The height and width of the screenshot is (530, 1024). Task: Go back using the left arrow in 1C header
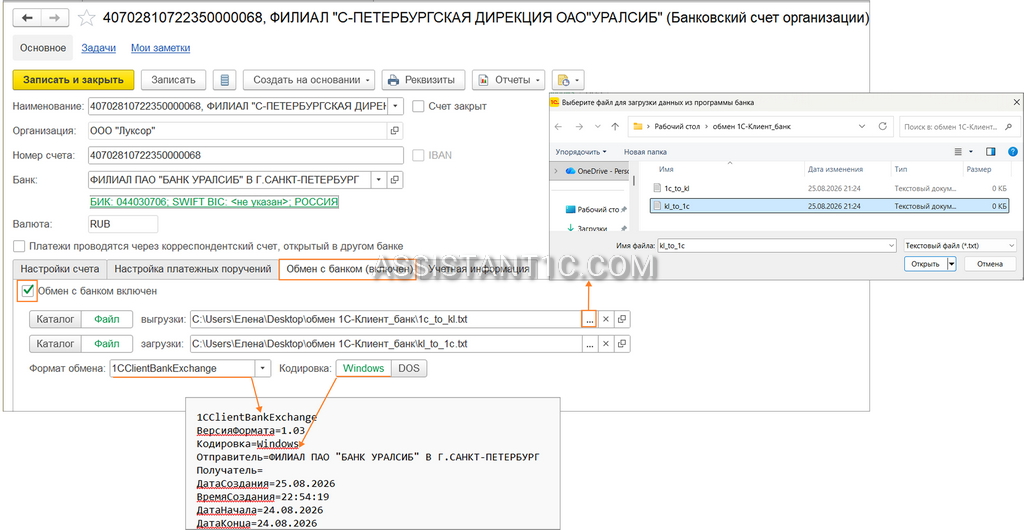click(28, 18)
